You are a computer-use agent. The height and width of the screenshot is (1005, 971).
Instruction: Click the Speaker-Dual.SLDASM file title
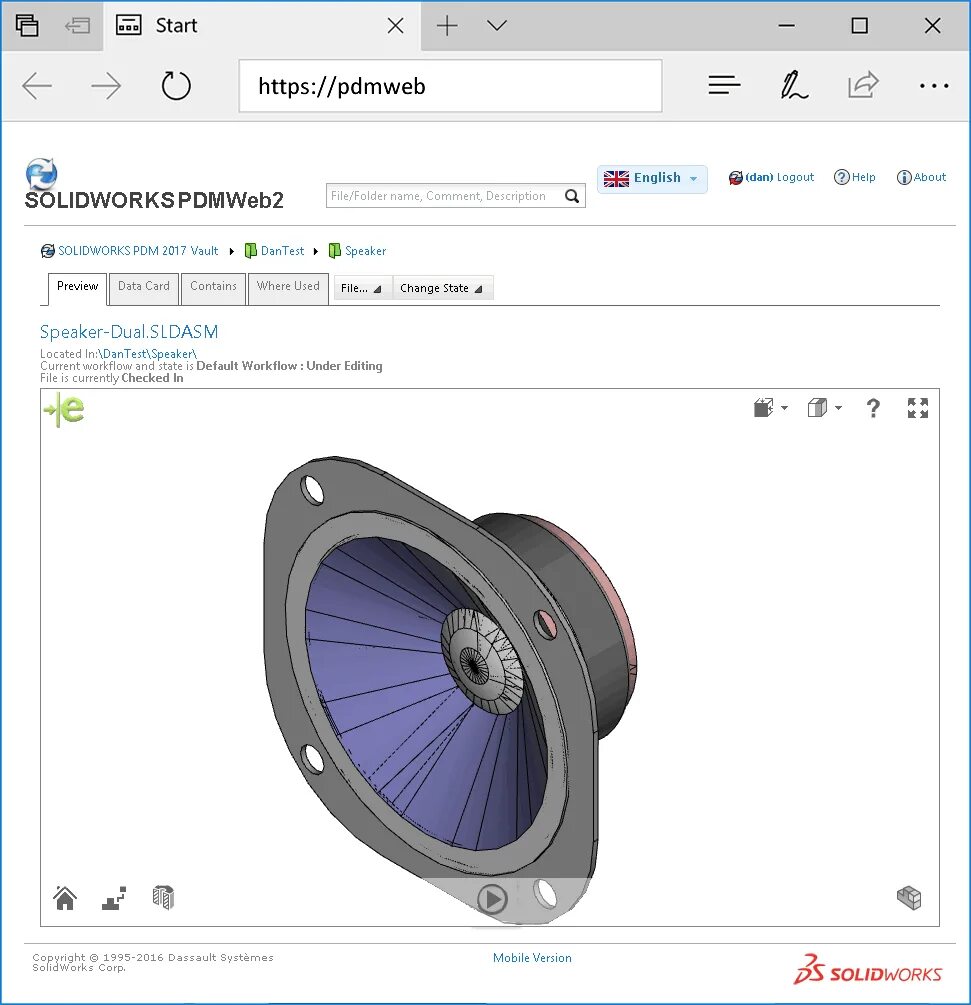(129, 332)
